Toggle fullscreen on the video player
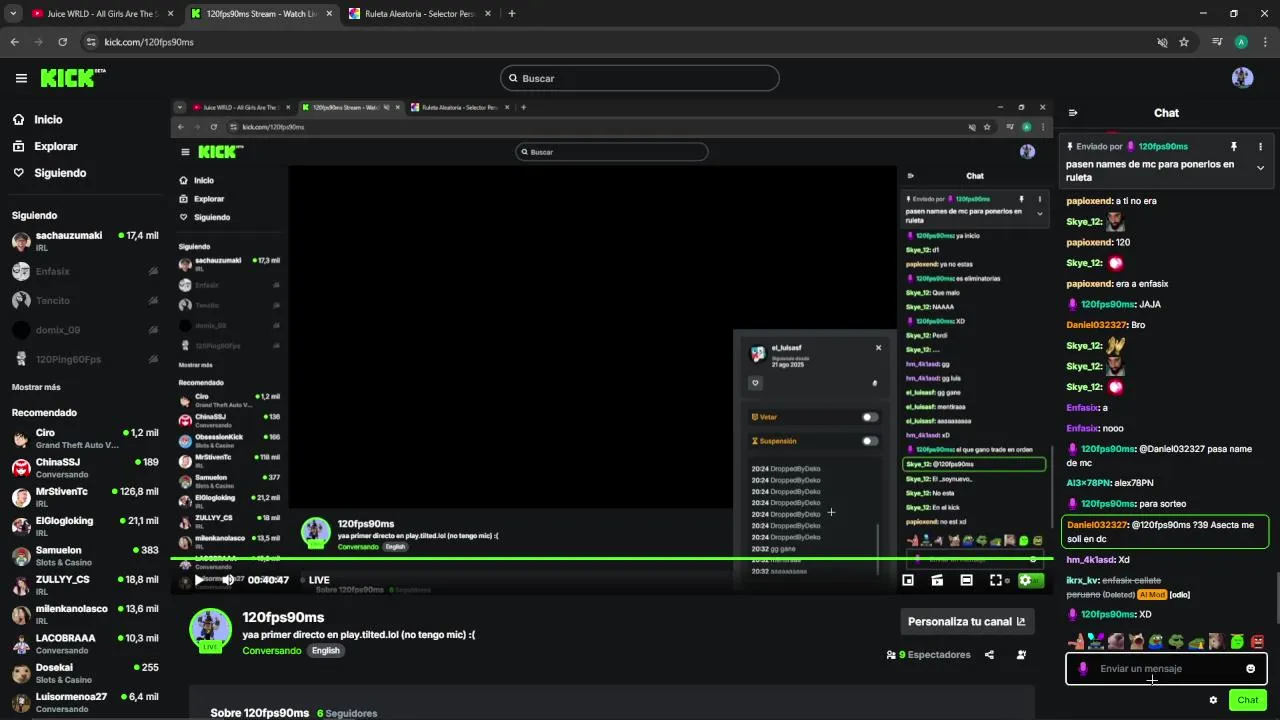Screen dimensions: 1280x720 click(996, 580)
